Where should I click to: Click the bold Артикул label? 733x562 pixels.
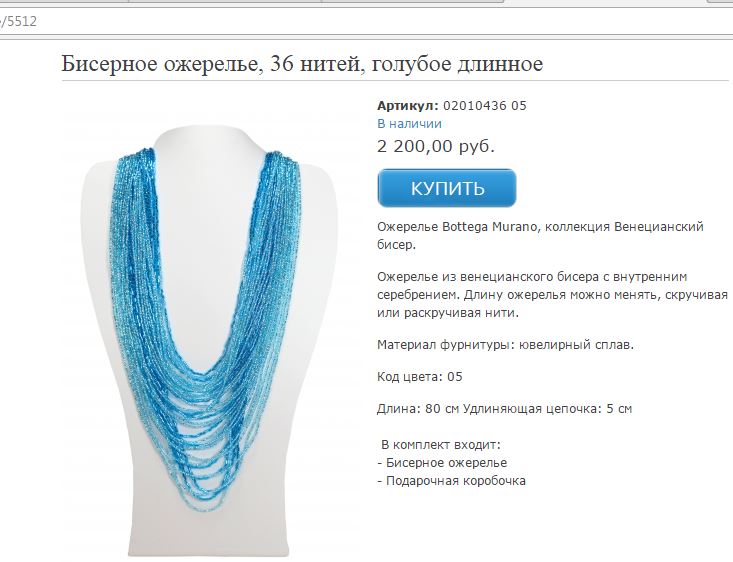(408, 106)
